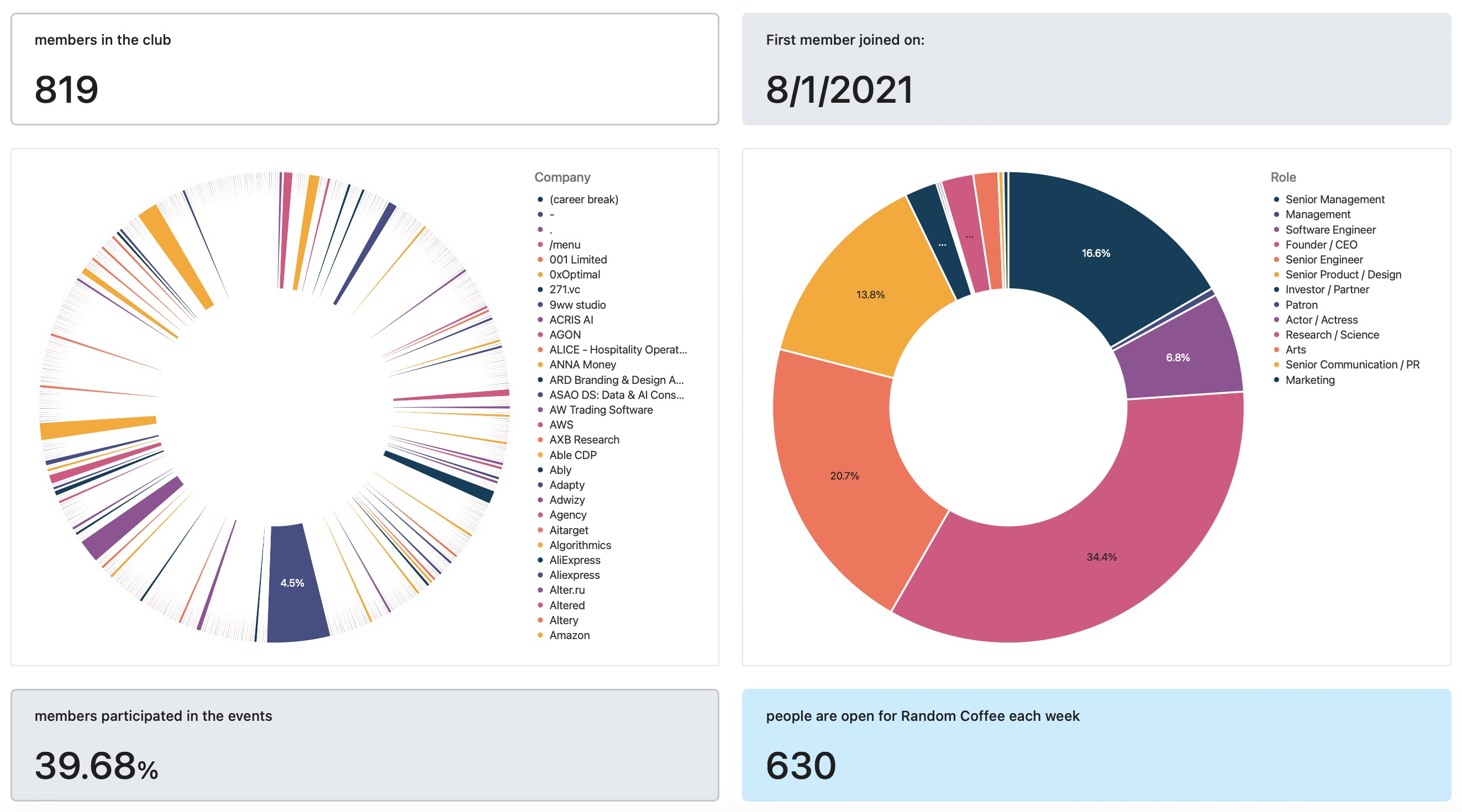Click 9ww studio in Company legend
Viewport: 1462px width, 812px height.
tap(571, 305)
